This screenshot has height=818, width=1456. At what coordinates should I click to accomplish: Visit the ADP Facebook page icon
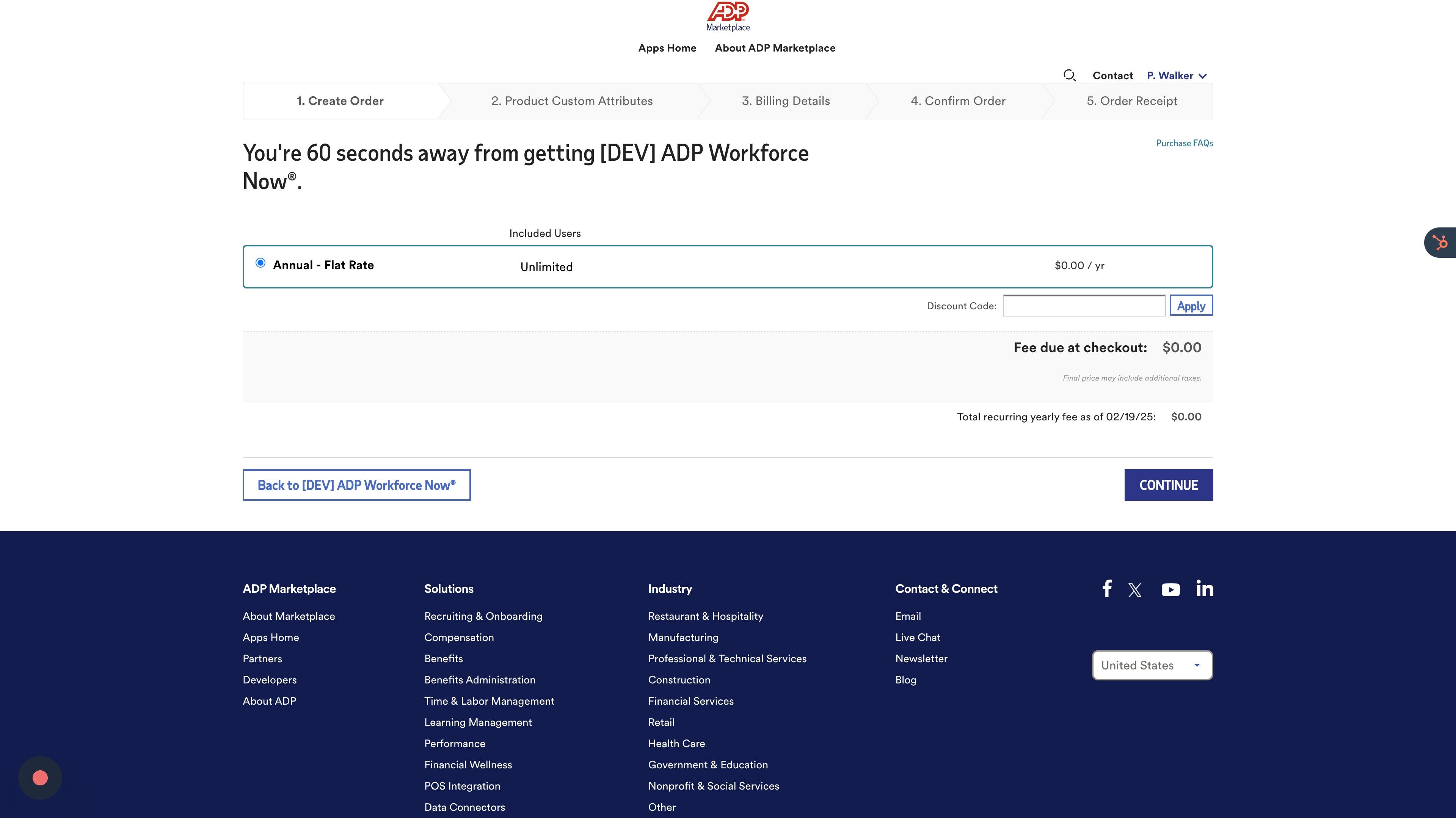1107,589
